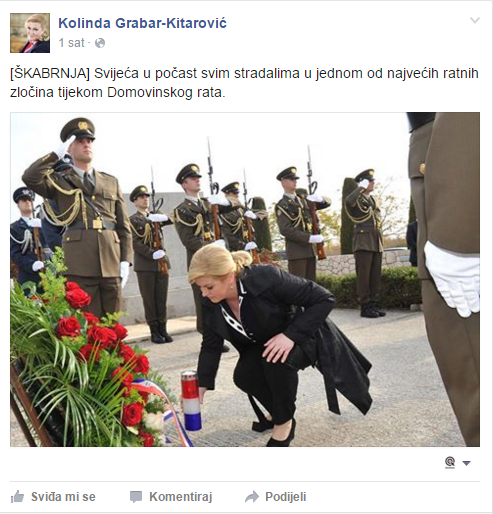Click the [ŠKABRNJA] tag in the post text
Viewport: 493px width, 514px height.
[50, 73]
